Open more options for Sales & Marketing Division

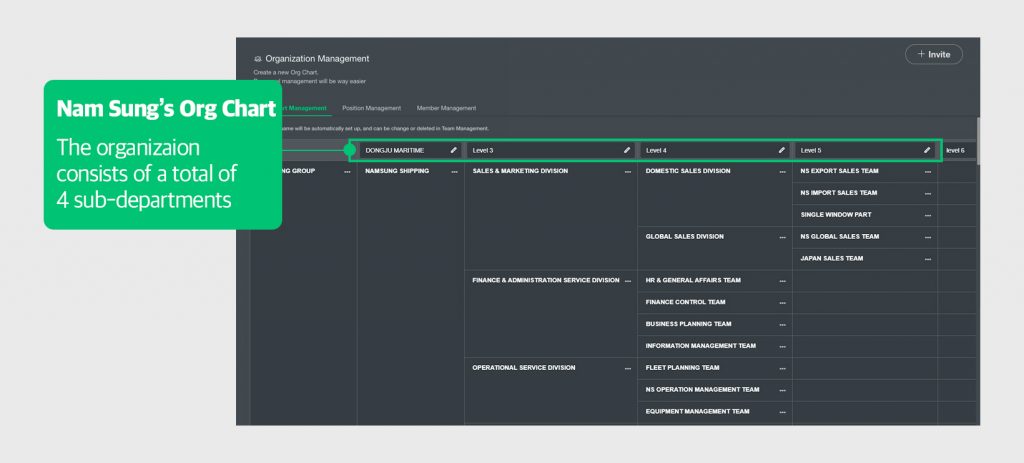(x=628, y=172)
